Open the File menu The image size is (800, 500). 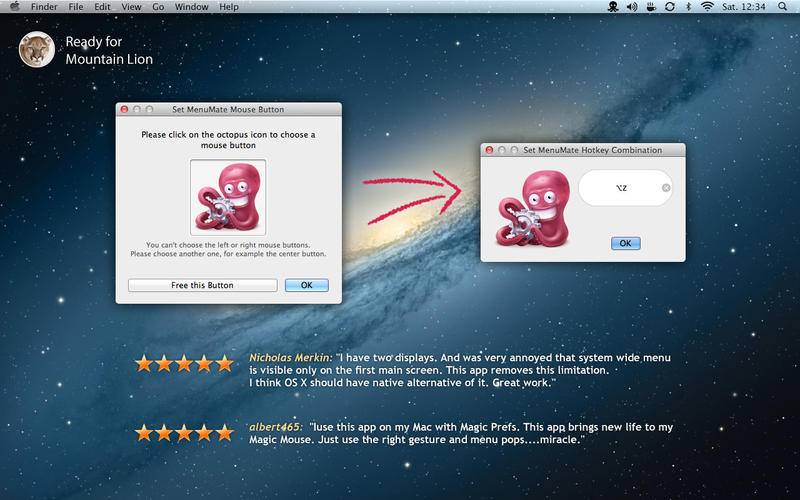click(x=76, y=7)
